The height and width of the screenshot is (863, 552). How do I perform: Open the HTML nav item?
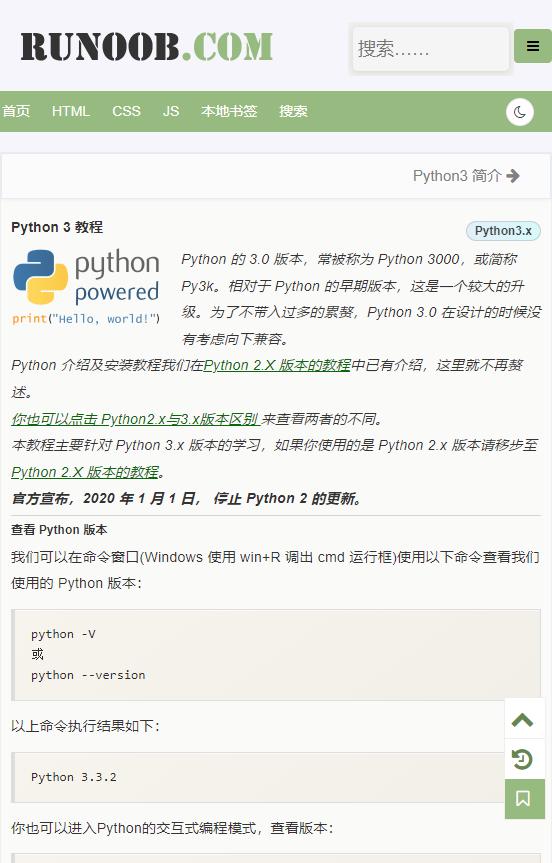coord(70,111)
